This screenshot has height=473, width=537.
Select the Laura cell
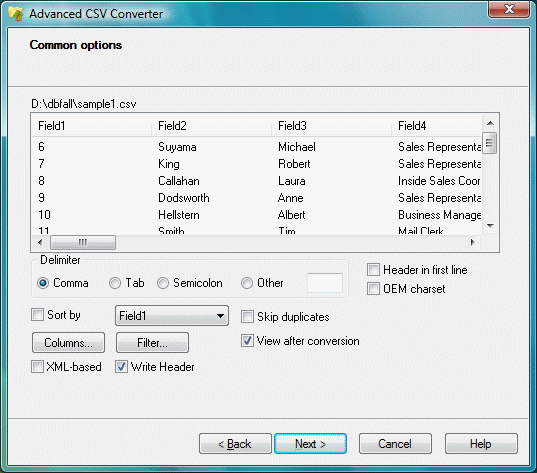point(291,181)
